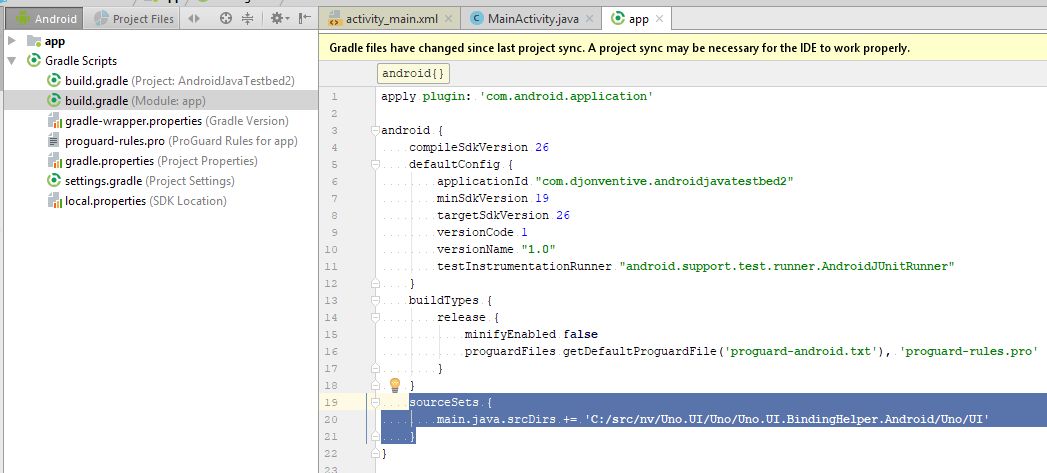Fold the buildTypes block at line 13

tap(375, 301)
